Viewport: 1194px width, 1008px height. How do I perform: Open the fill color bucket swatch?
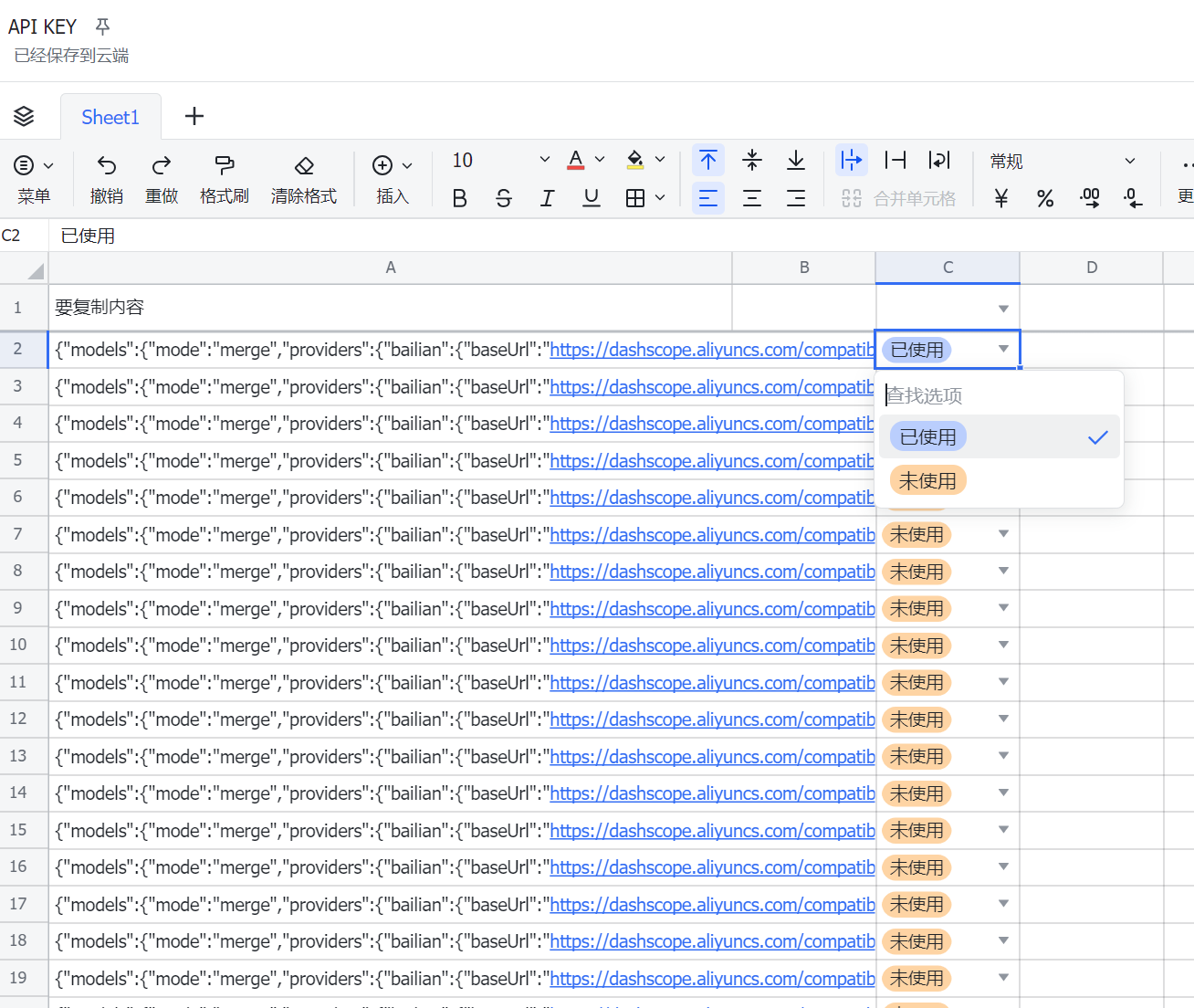point(635,160)
